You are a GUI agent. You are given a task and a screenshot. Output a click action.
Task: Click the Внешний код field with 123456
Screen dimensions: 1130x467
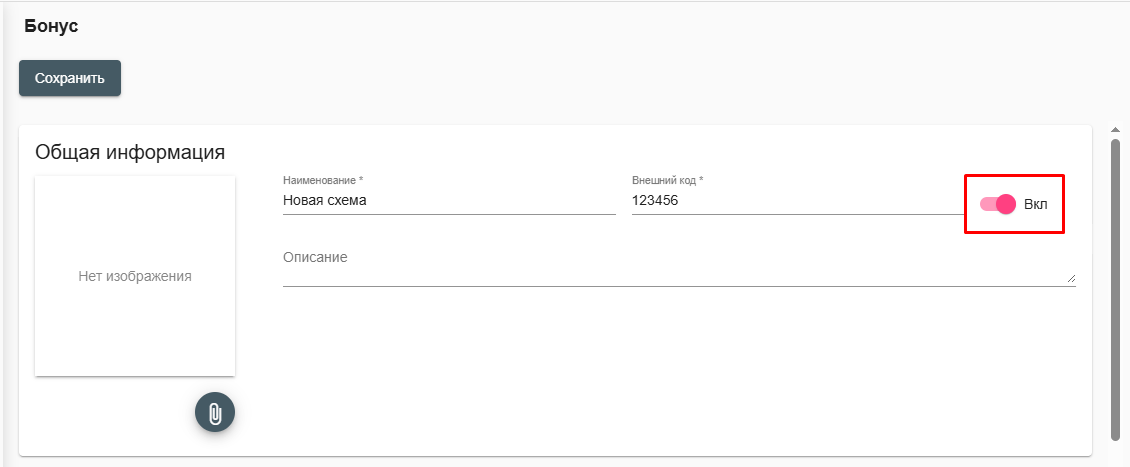pos(798,201)
